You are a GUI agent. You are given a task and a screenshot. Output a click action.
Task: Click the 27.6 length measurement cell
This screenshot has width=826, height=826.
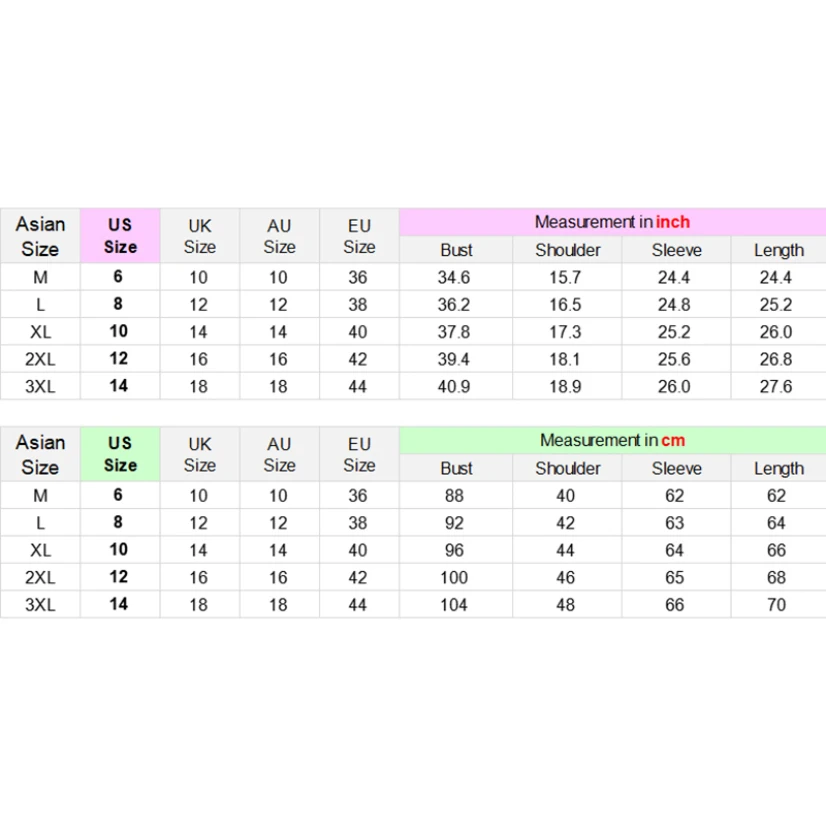[776, 386]
